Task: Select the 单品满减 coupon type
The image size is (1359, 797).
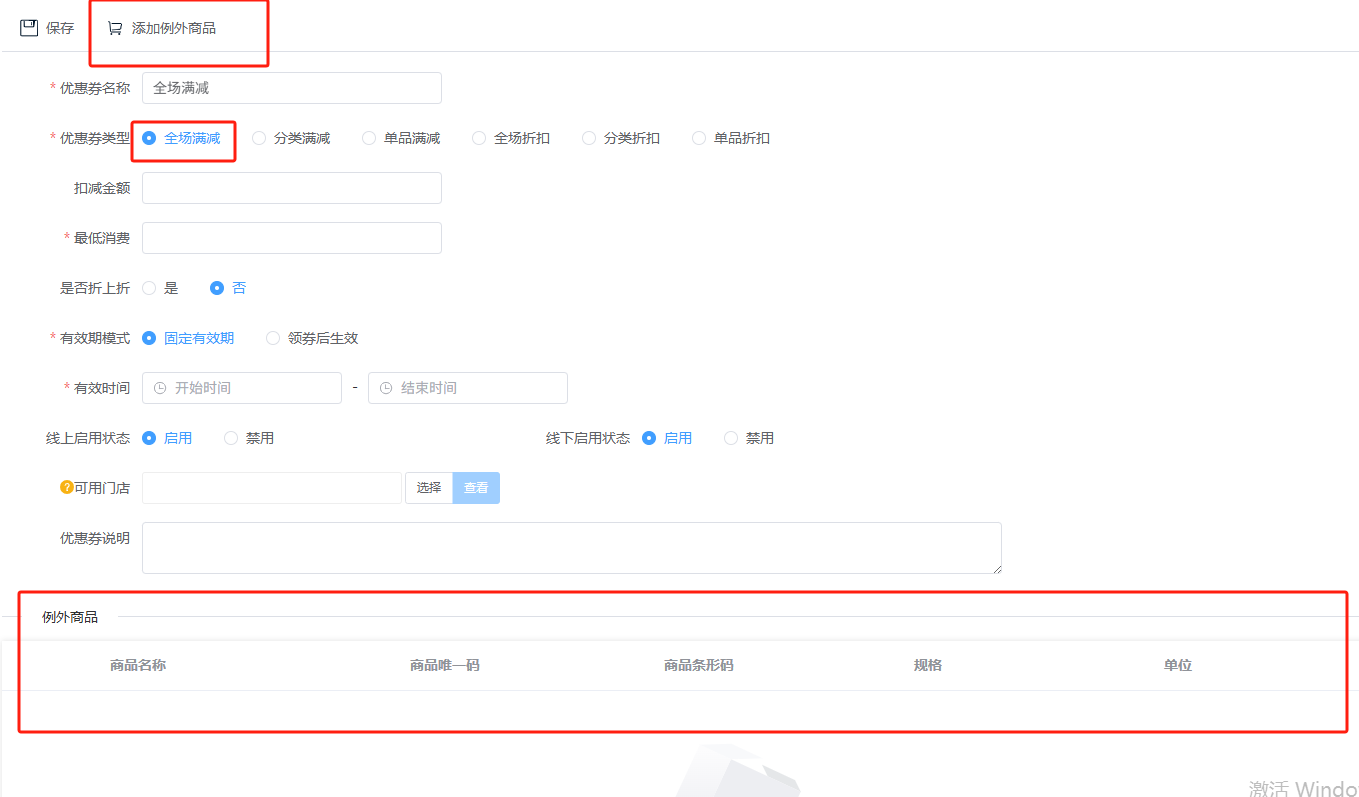Action: 369,138
